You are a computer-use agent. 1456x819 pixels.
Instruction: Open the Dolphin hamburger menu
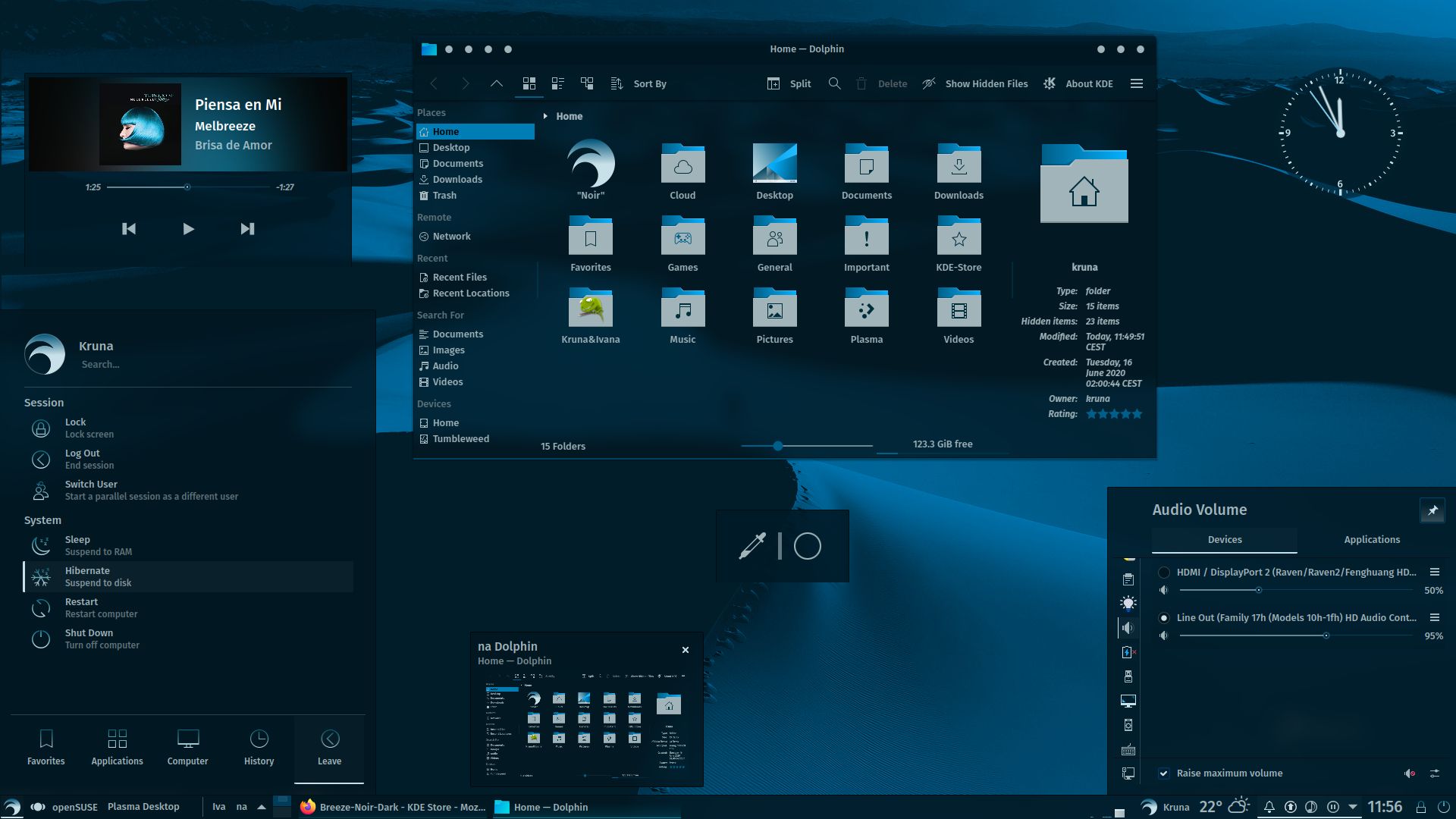tap(1137, 83)
